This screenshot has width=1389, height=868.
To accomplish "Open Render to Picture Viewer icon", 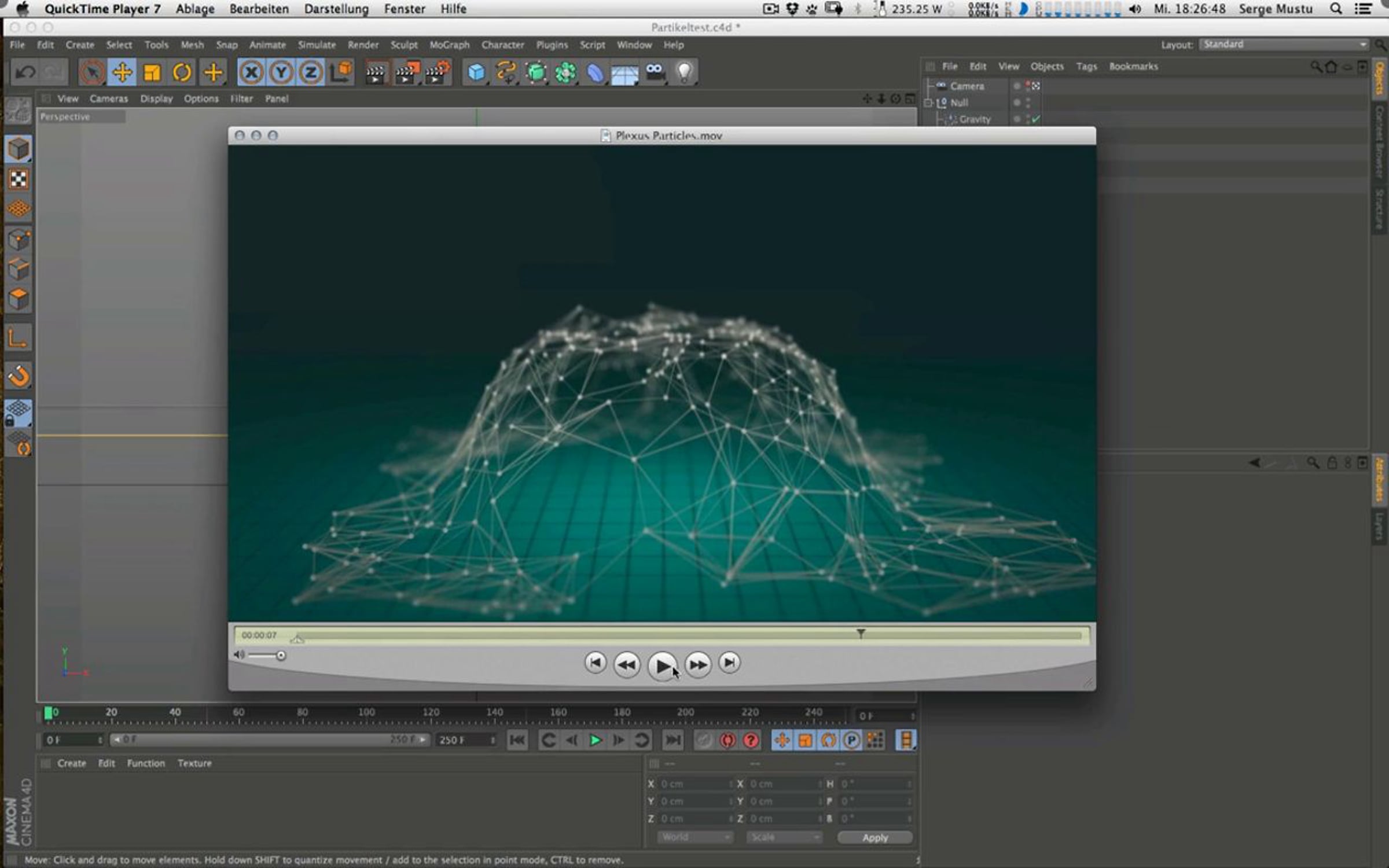I will pyautogui.click(x=406, y=73).
